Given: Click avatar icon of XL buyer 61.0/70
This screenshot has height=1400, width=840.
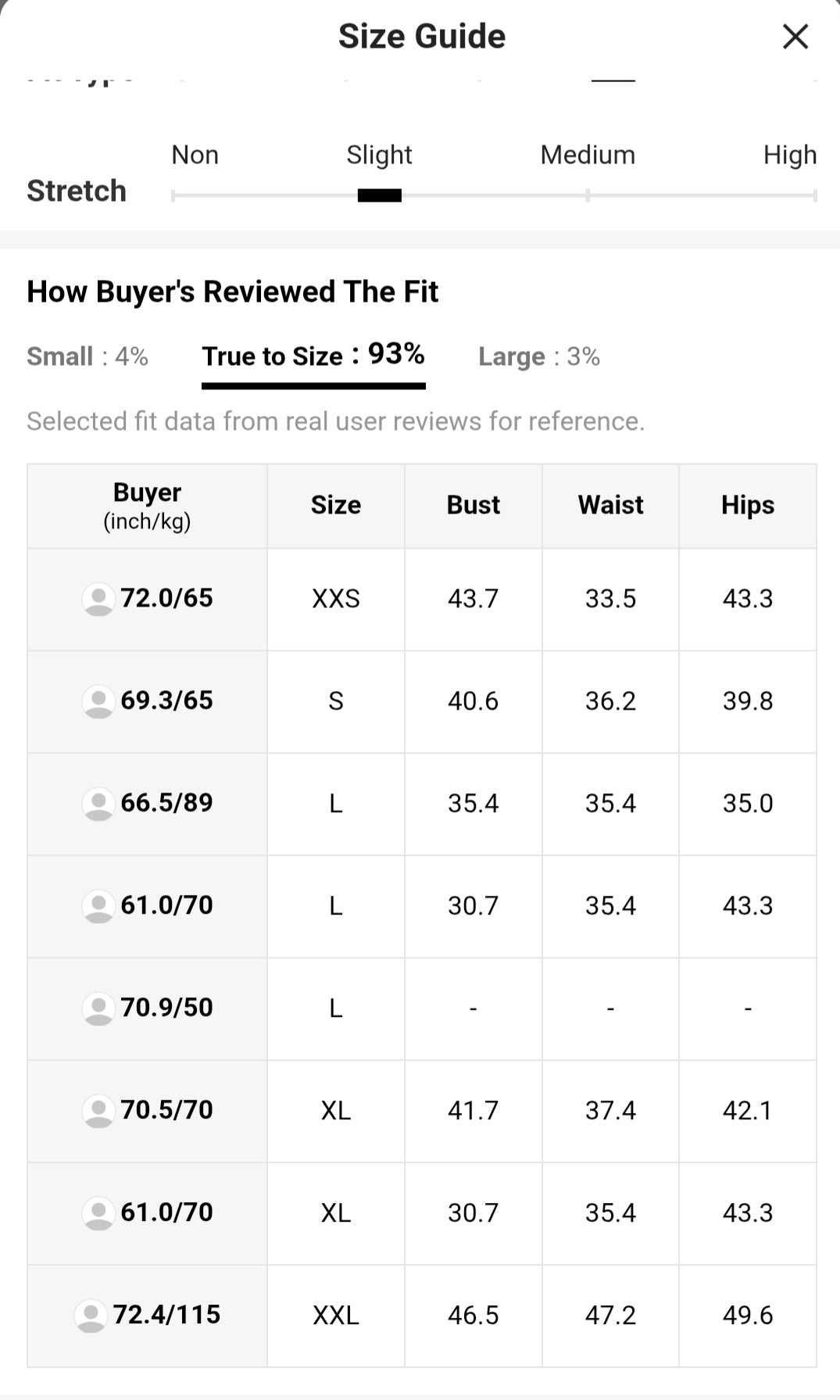Looking at the screenshot, I should (98, 1213).
